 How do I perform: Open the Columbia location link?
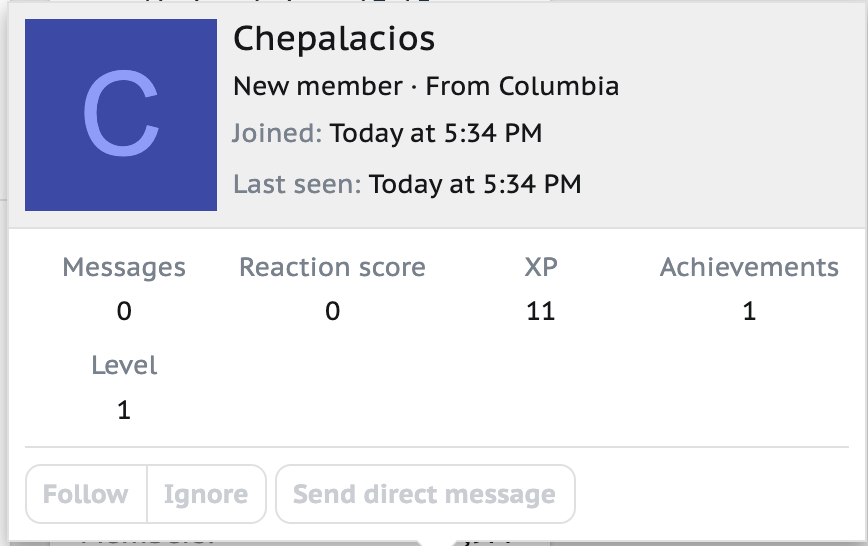[559, 86]
